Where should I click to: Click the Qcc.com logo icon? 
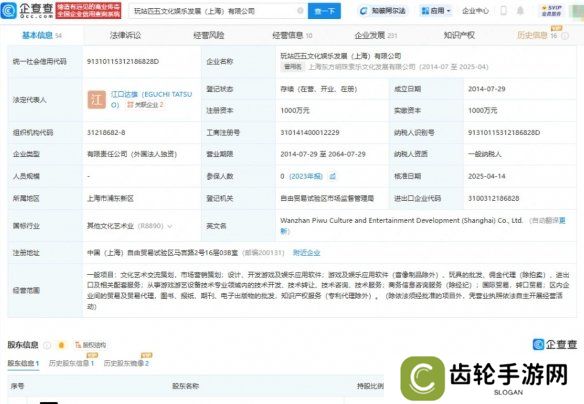point(8,10)
